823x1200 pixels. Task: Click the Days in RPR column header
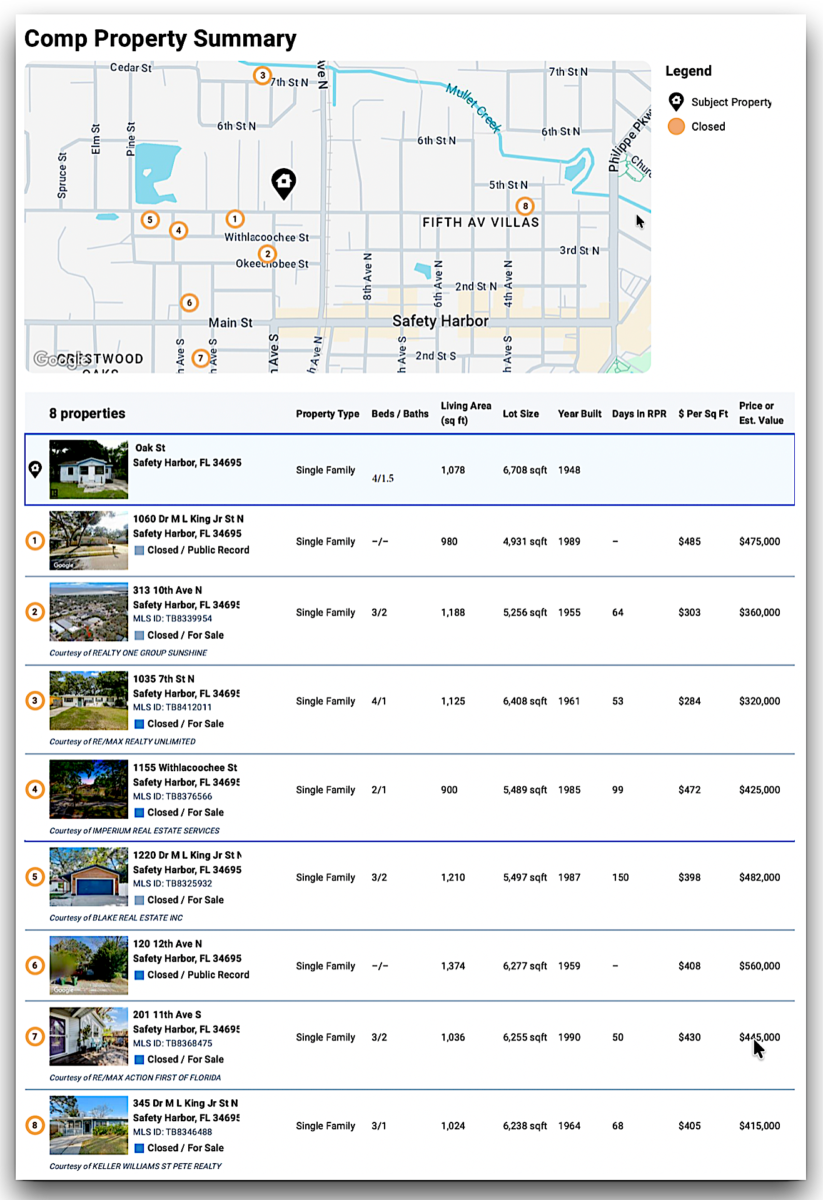[x=639, y=414]
